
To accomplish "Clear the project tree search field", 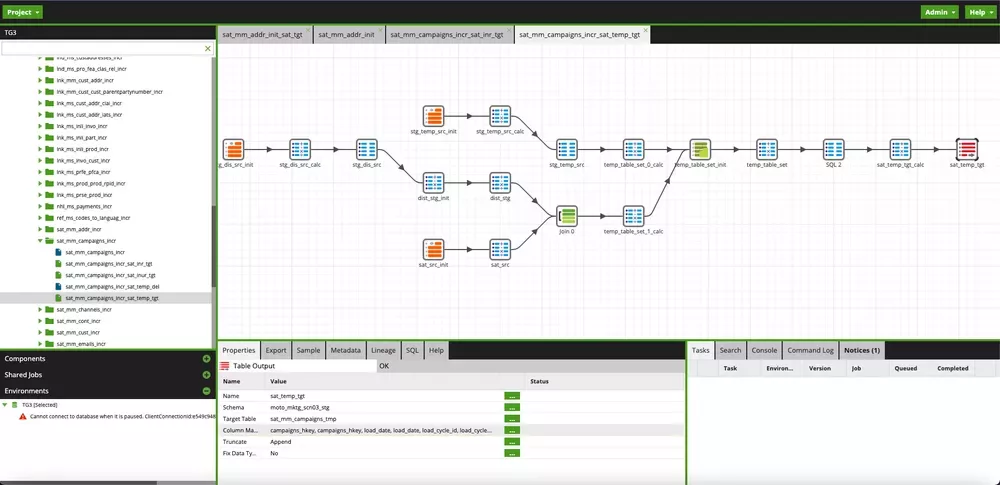I will [207, 48].
